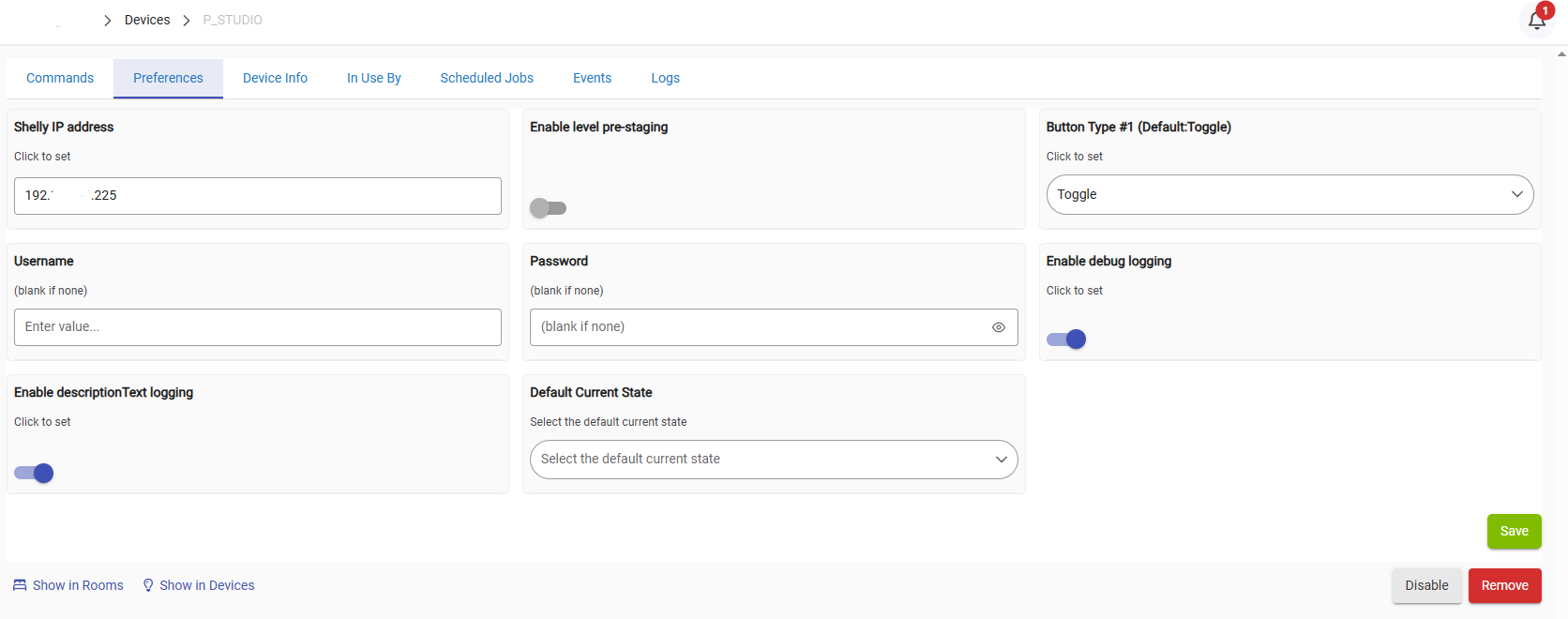Viewport: 1568px width, 619px height.
Task: Open the Button Type #1 dropdown
Action: point(1289,194)
